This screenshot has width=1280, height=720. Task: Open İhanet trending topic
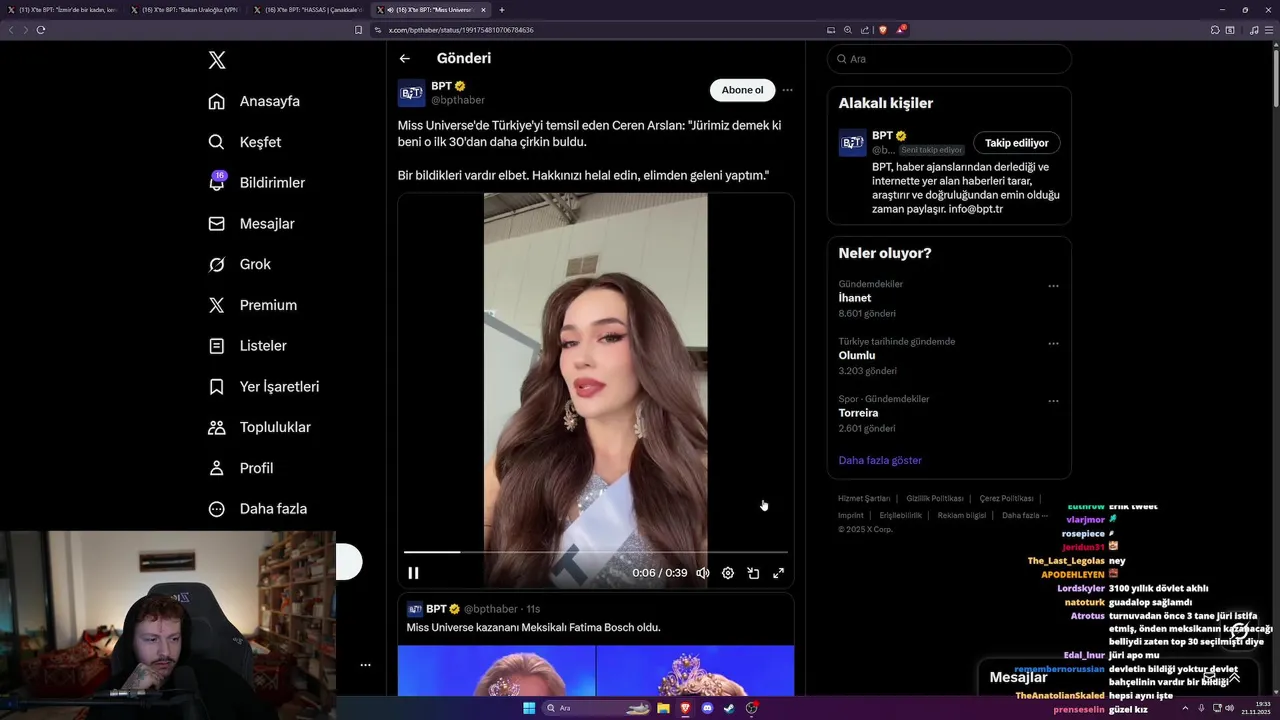(x=855, y=298)
